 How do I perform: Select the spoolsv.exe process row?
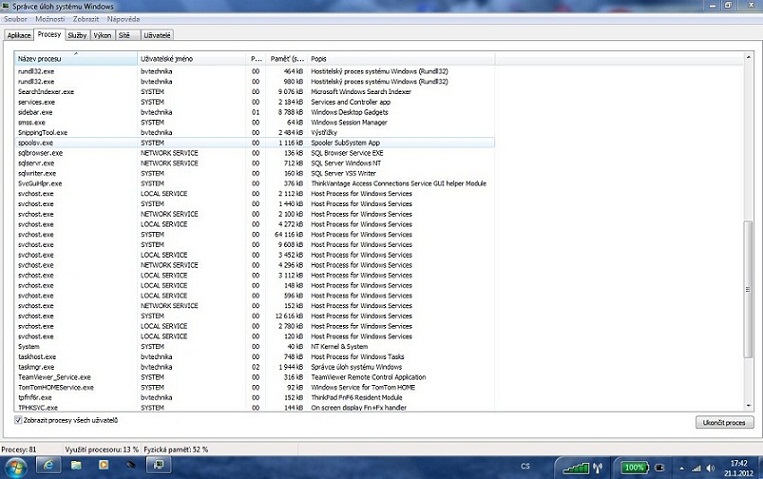tap(255, 143)
